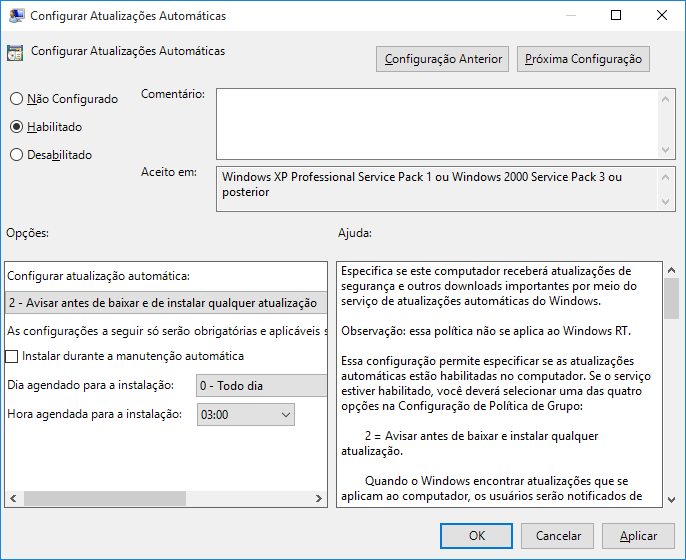Click the options panel scroll right arrow

[x=318, y=498]
